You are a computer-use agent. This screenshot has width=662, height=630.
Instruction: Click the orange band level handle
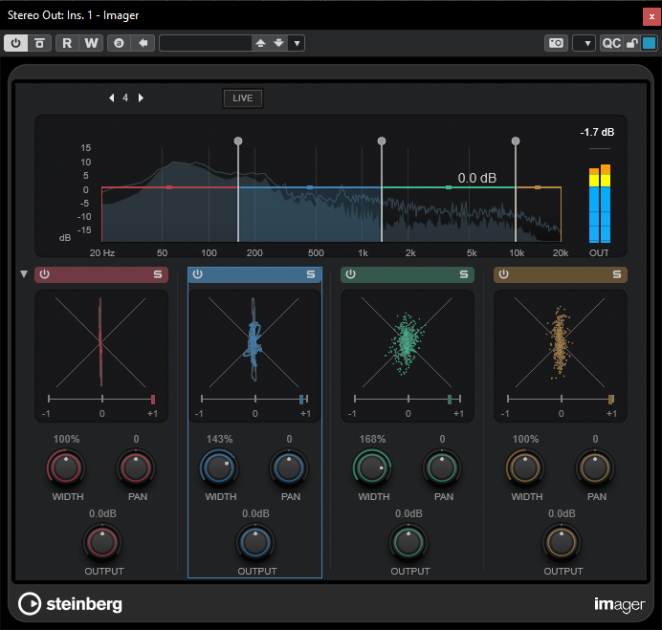point(537,187)
